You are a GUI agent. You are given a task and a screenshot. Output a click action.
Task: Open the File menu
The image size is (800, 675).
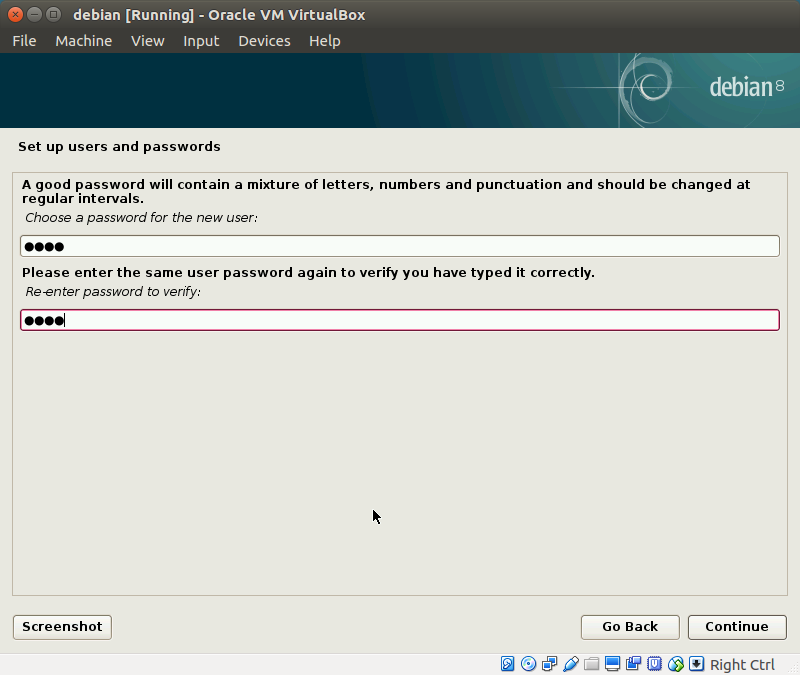click(24, 41)
